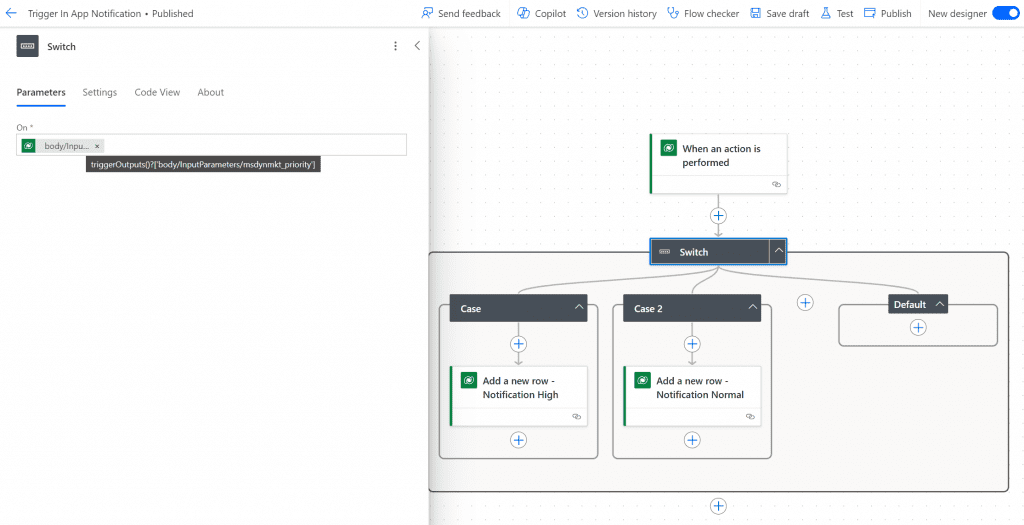Add a new case with the plus icon

805,303
